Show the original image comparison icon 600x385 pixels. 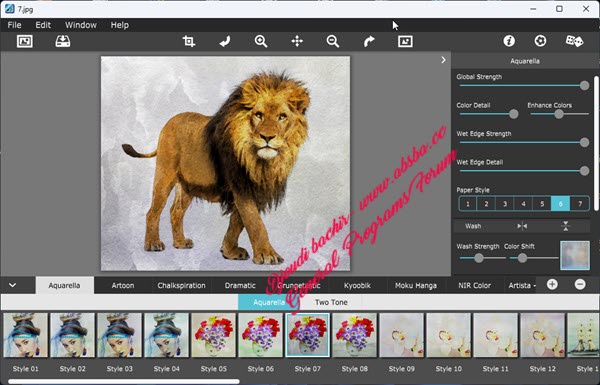pyautogui.click(x=405, y=41)
